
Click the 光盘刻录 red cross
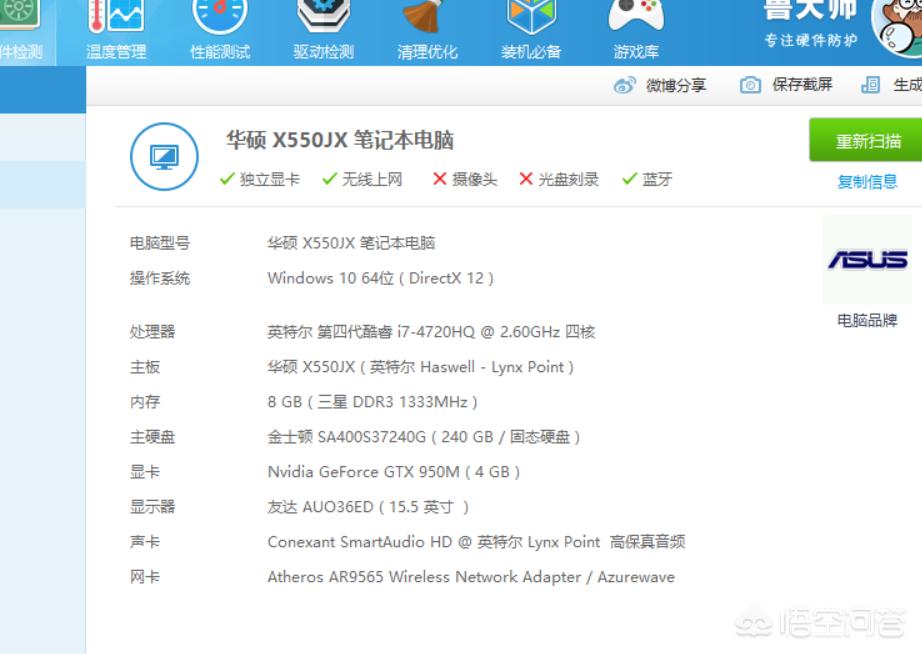click(x=526, y=178)
